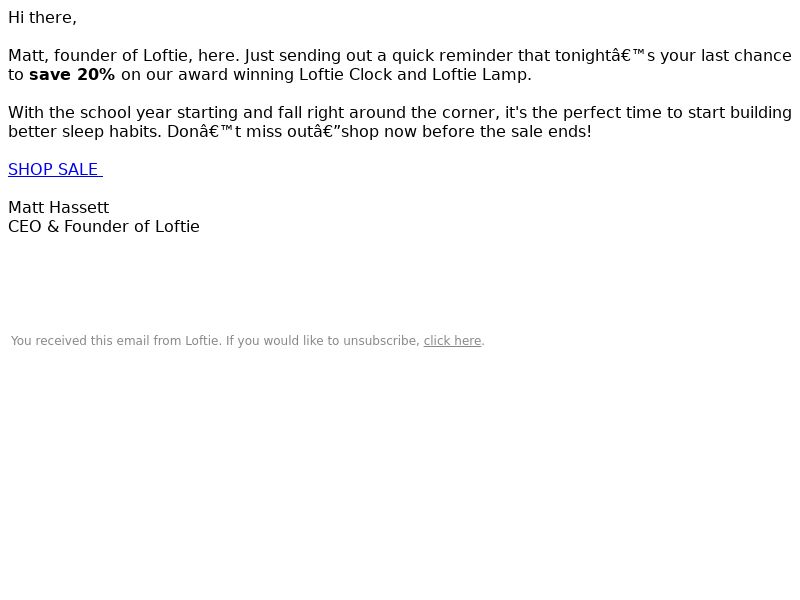Viewport: 800px width, 600px height.
Task: Follow the 'click here' unsubscribe link
Action: click(x=453, y=341)
